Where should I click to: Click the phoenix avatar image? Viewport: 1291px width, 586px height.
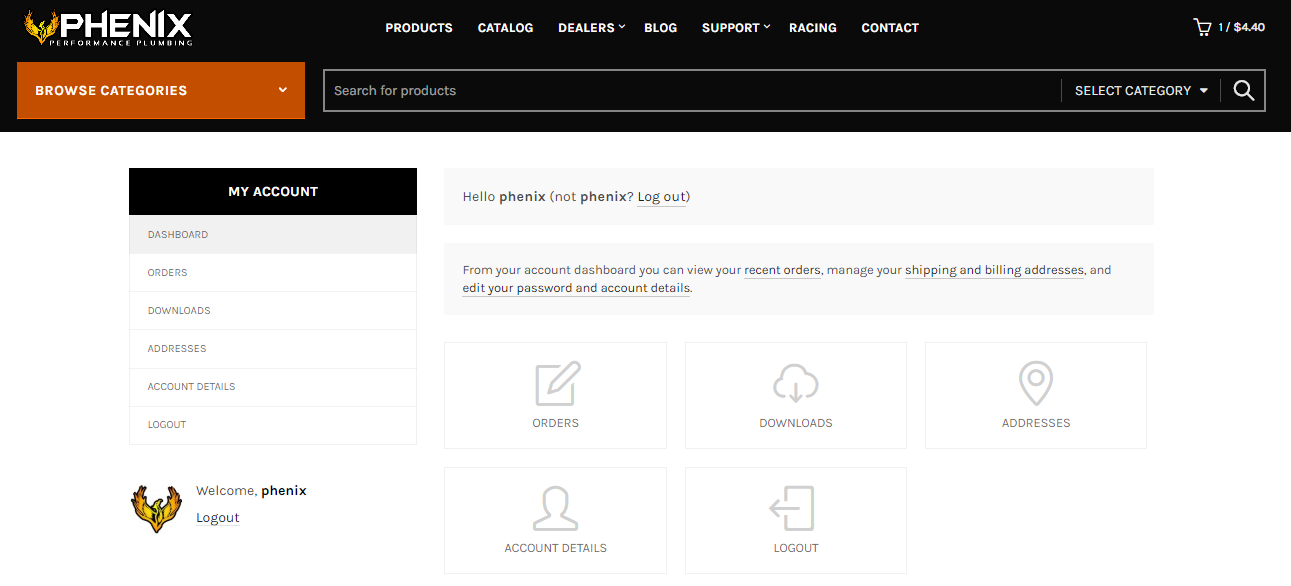tap(157, 508)
